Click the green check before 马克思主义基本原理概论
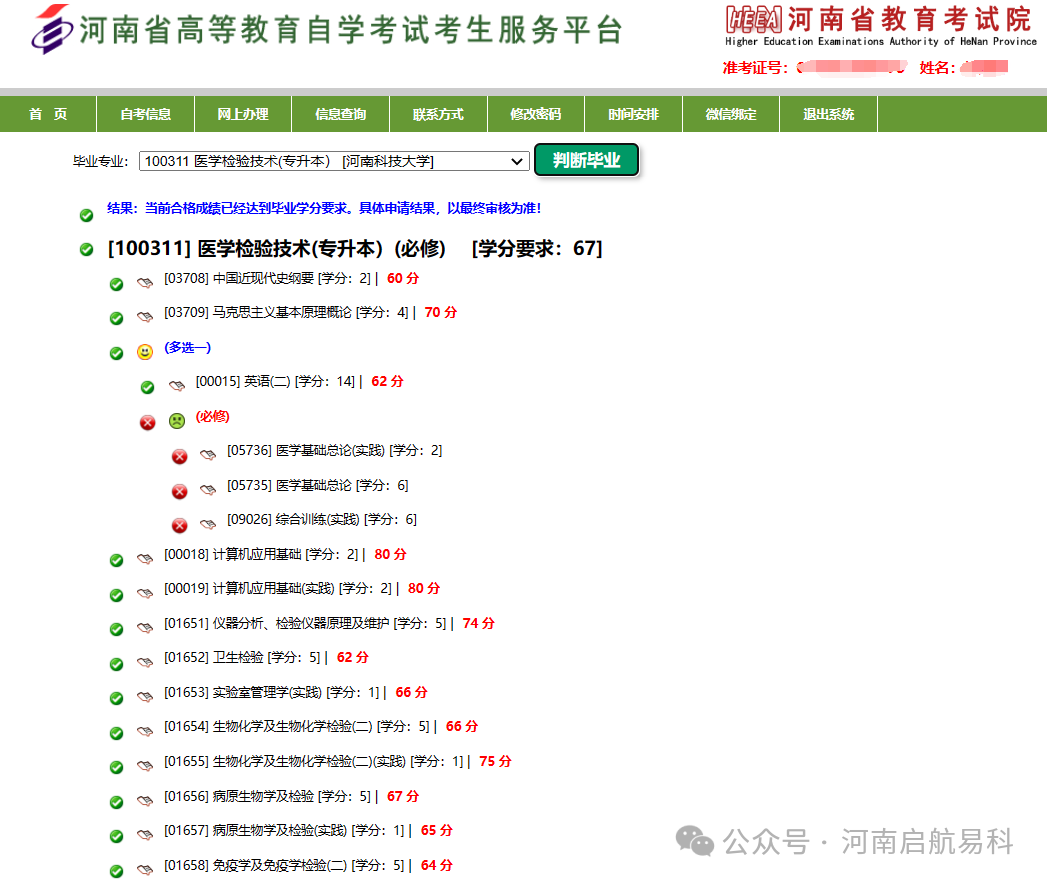1047x884 pixels. pyautogui.click(x=116, y=318)
